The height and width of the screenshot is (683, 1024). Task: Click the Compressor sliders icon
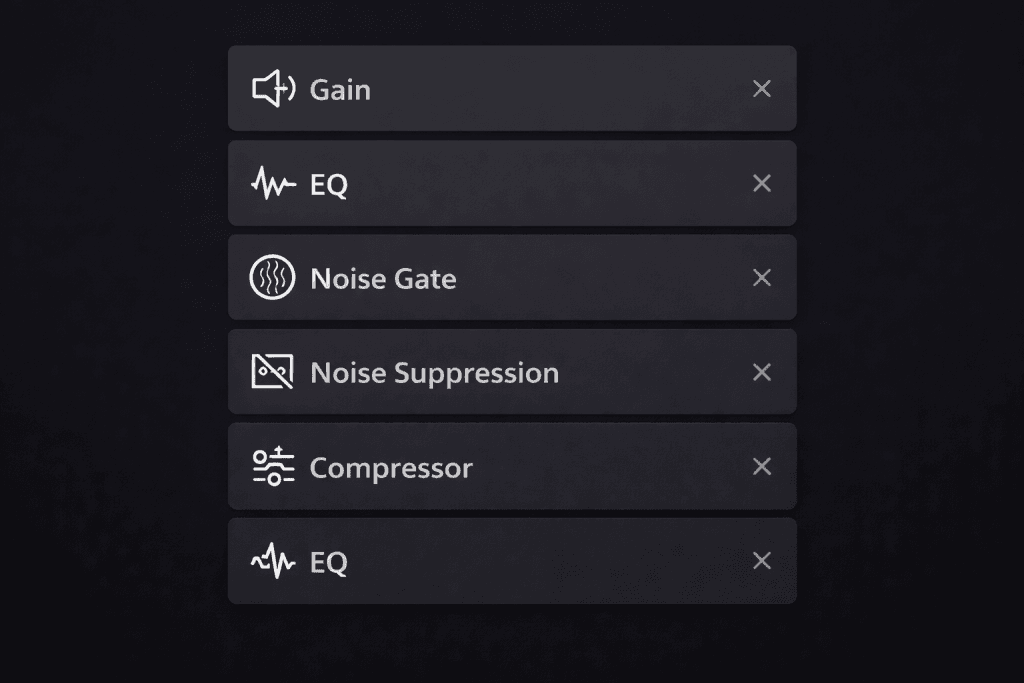pos(273,467)
